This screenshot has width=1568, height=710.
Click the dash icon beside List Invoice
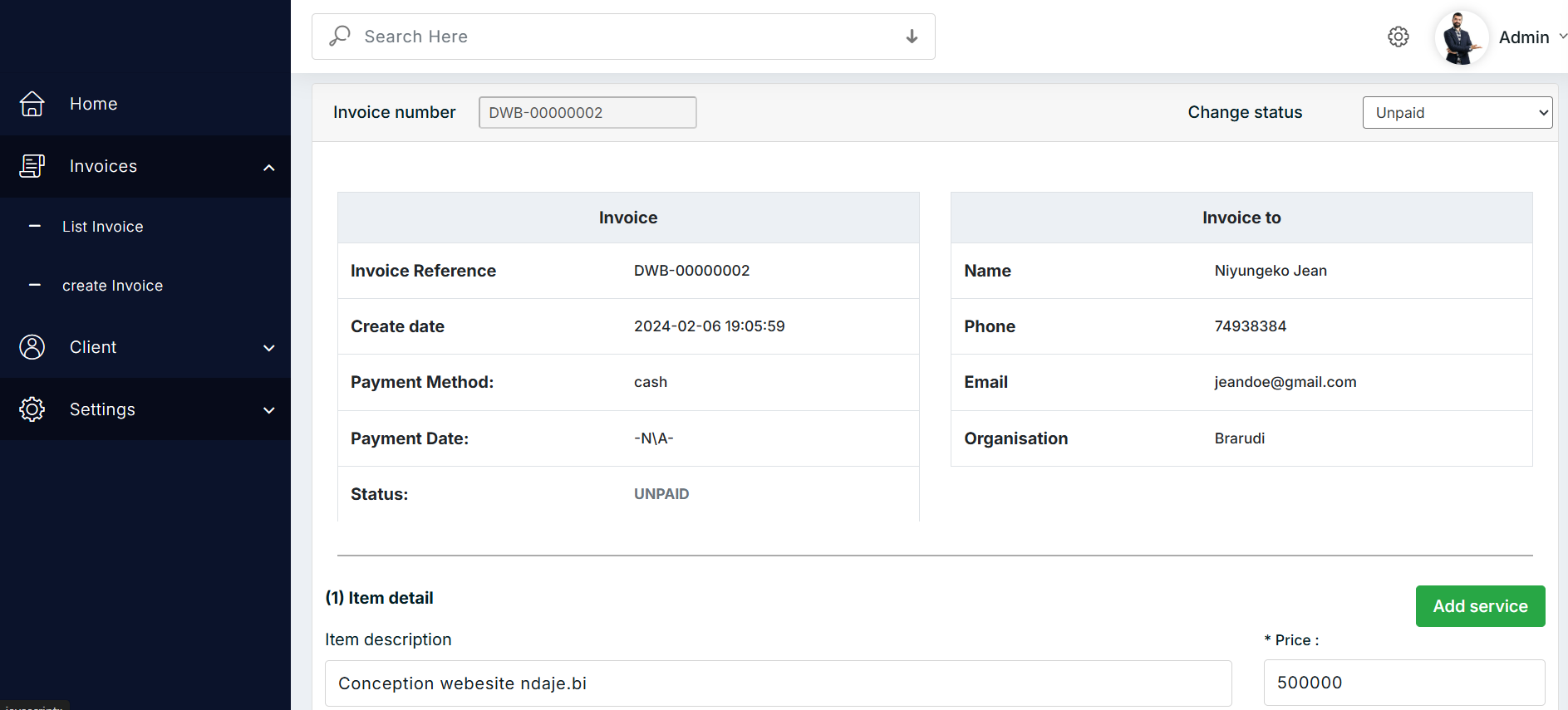35,226
